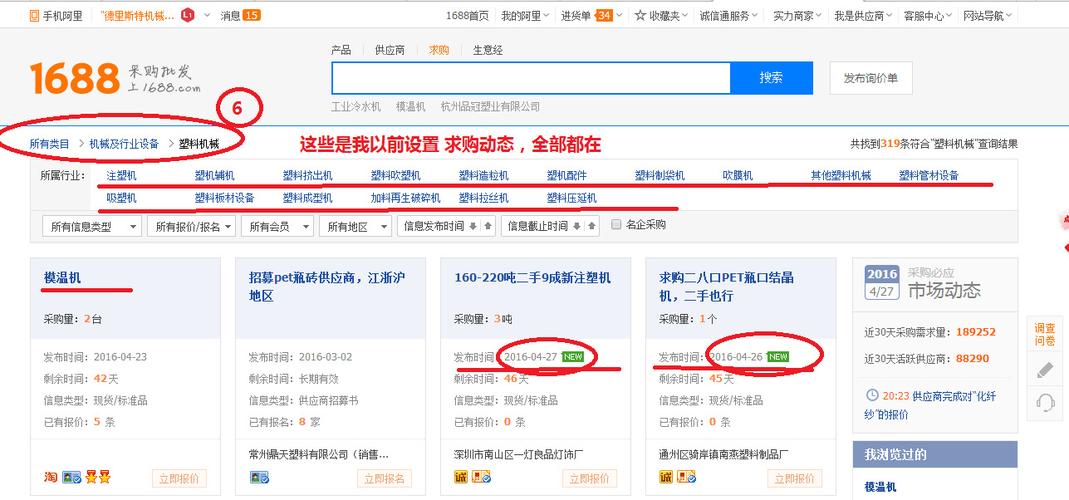
Task: Click the 搜索 search button
Action: 771,78
